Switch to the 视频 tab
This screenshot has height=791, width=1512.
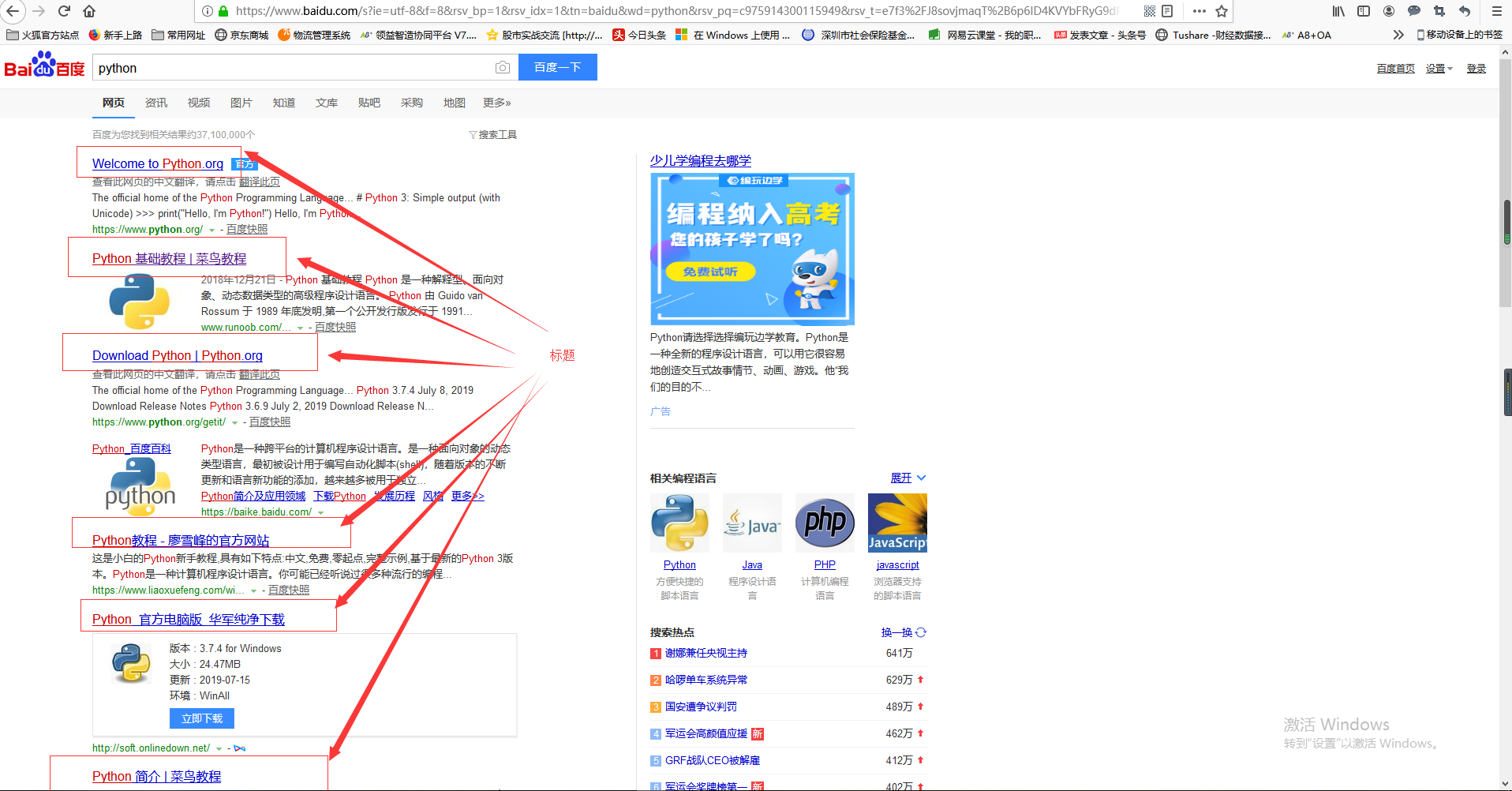click(x=199, y=103)
